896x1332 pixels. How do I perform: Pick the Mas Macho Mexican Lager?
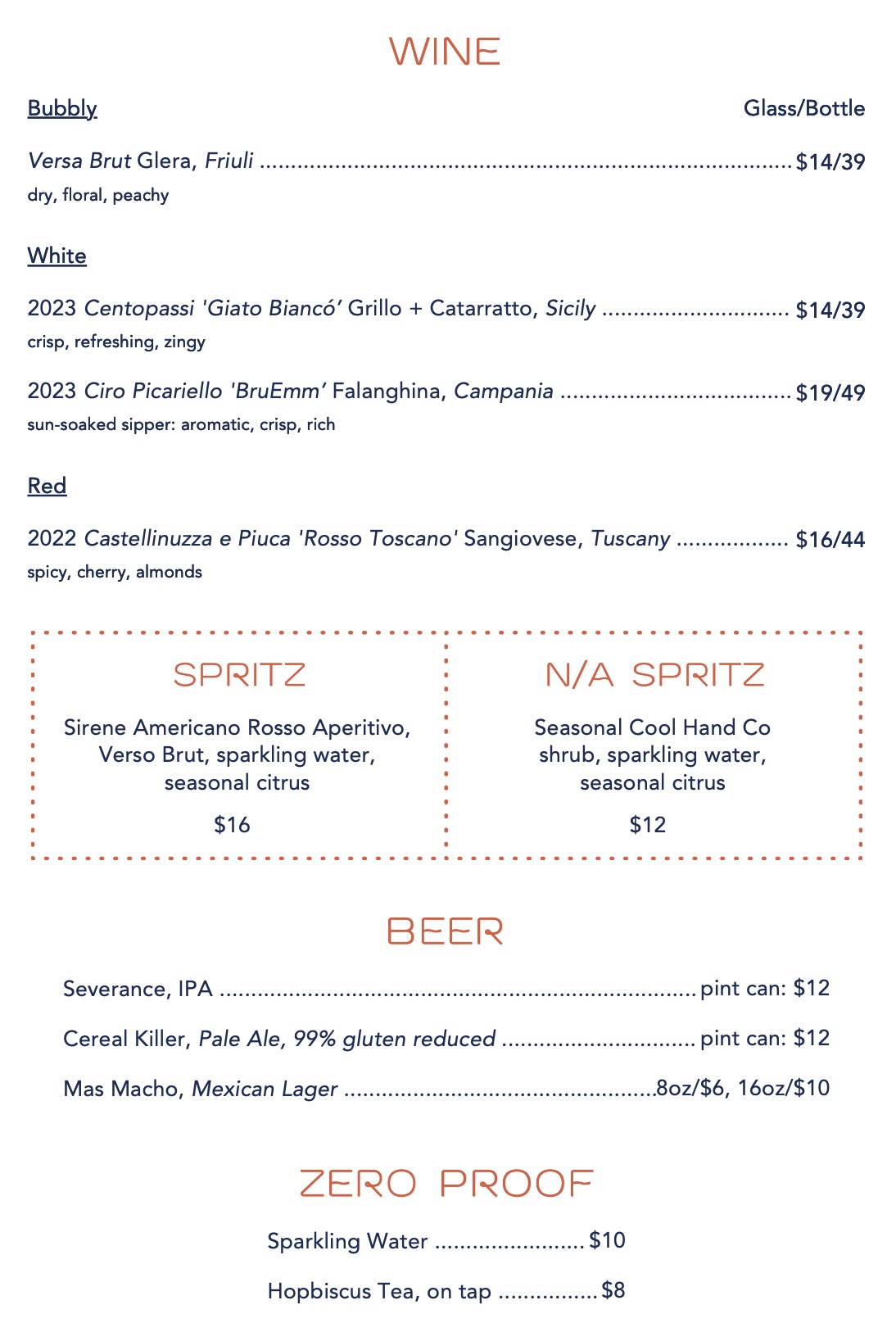[x=201, y=1089]
